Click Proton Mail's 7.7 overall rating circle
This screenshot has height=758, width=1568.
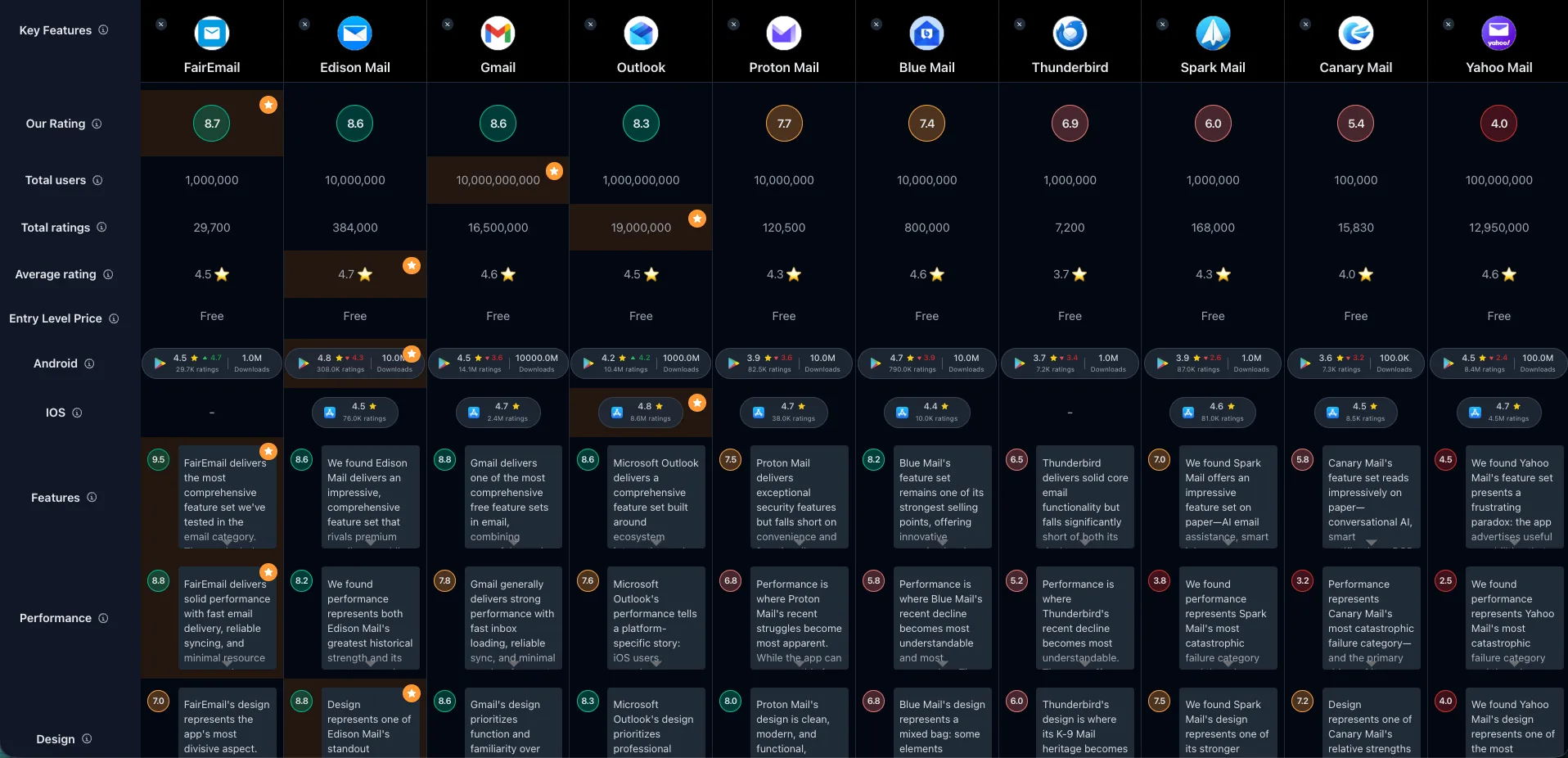pos(784,124)
